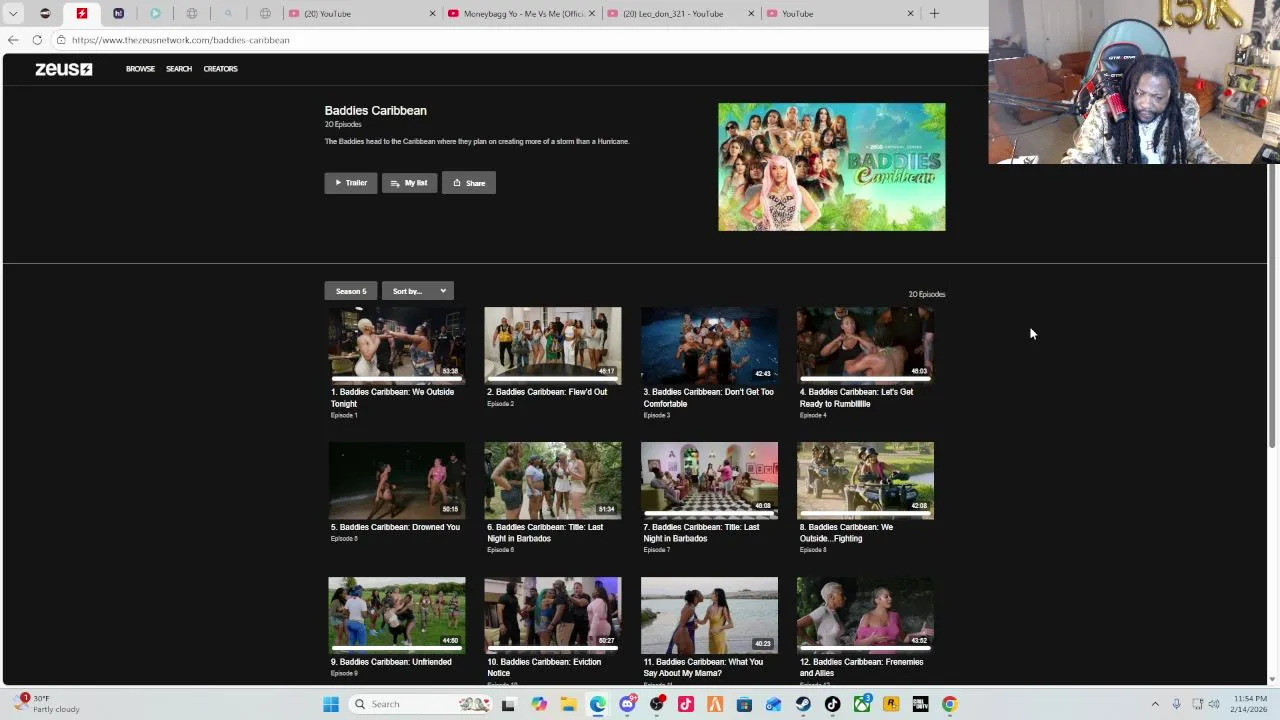Screen dimensions: 1280x720
Task: Launch Copilot from the taskbar
Action: 539,704
